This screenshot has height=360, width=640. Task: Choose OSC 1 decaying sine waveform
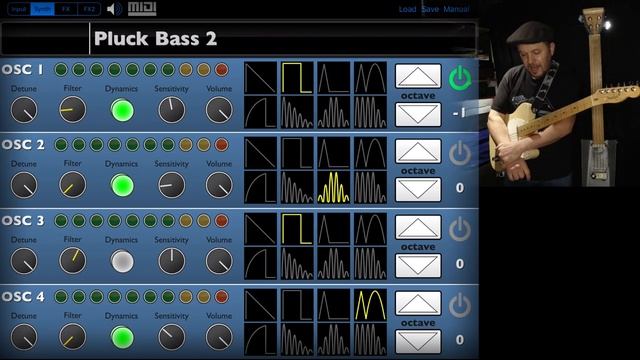pyautogui.click(x=297, y=112)
